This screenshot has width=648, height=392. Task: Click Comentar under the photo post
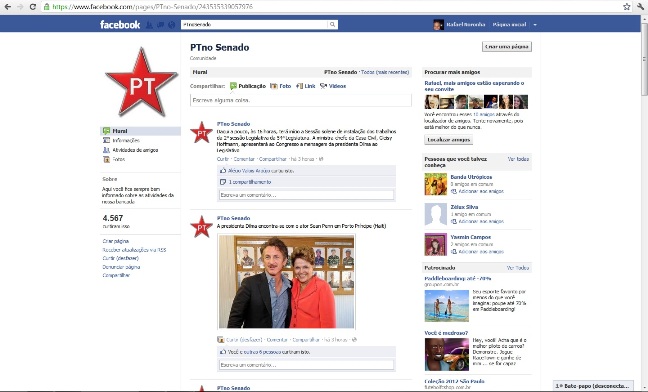(277, 340)
